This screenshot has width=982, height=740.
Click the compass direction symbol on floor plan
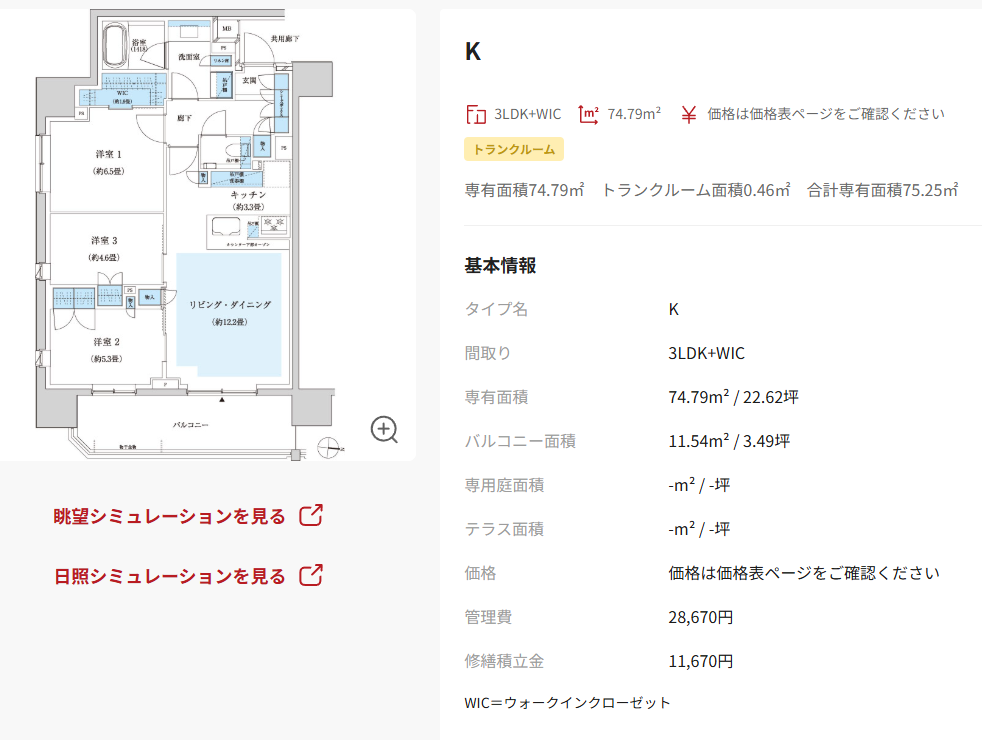[328, 447]
